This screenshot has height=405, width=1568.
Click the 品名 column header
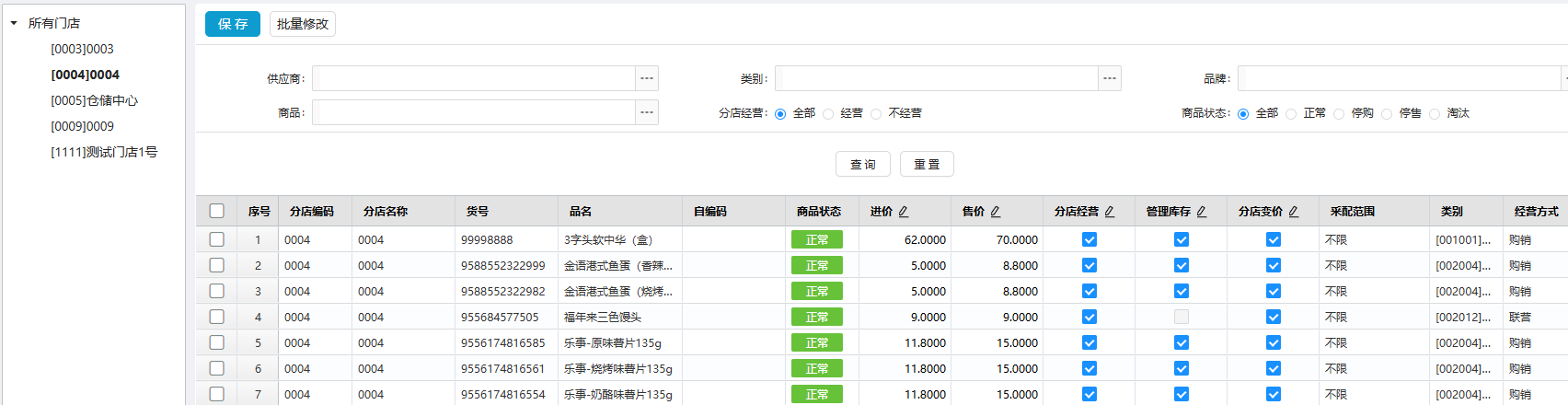(x=581, y=211)
